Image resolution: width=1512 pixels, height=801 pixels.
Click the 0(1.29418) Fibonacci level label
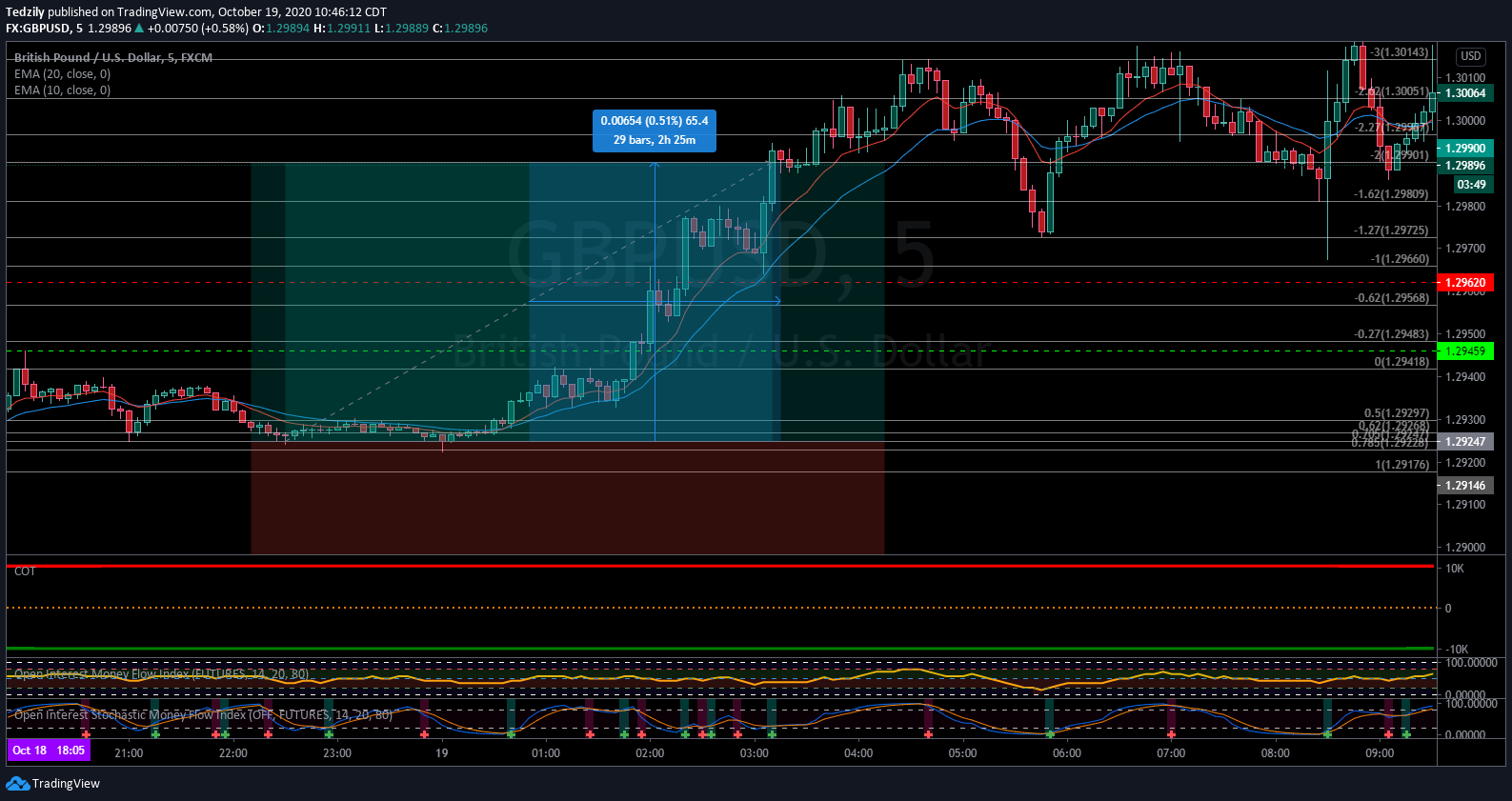tap(1401, 362)
